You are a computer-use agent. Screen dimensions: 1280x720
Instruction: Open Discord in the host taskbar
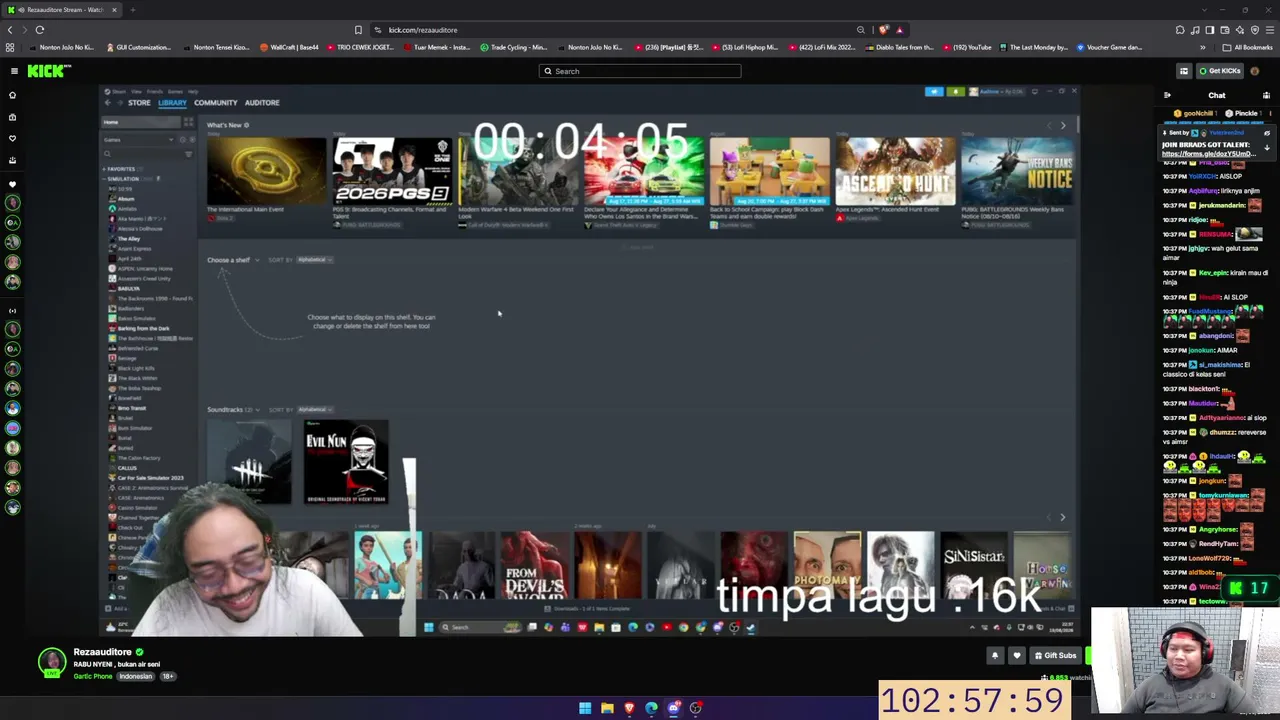674,708
